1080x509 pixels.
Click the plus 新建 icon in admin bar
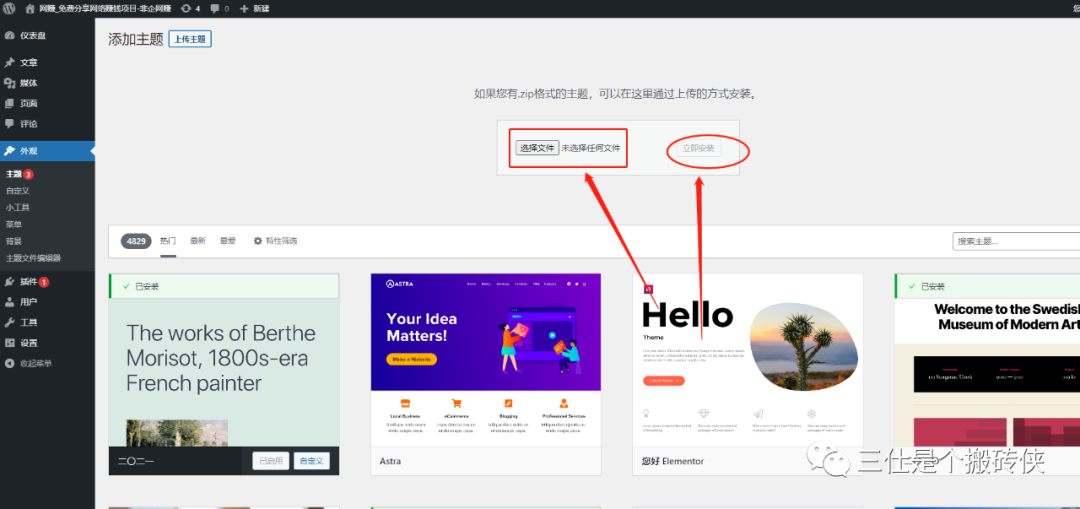point(245,9)
